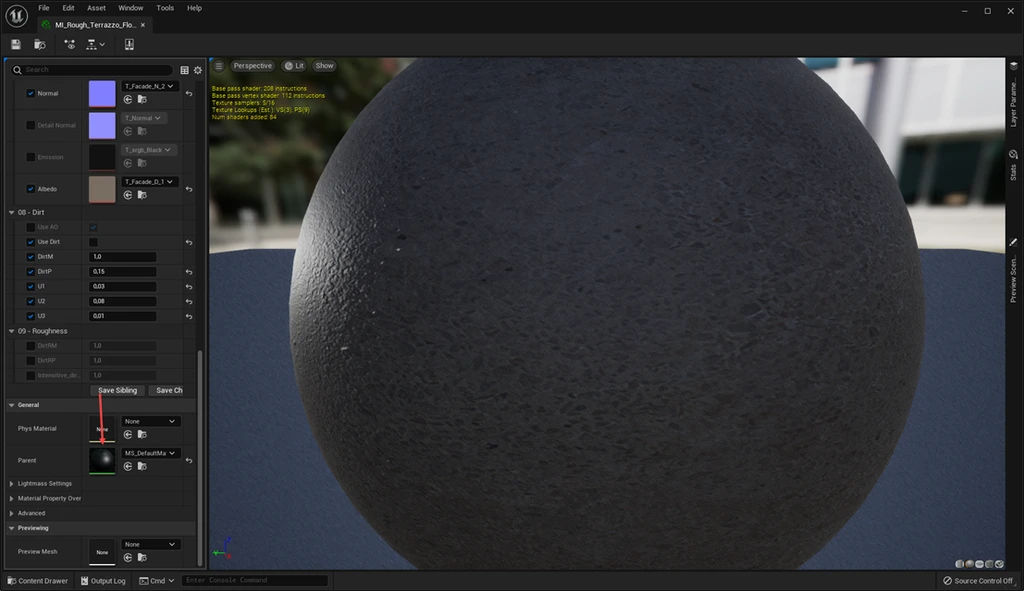
Task: Click the Save Sibling button
Action: point(118,391)
